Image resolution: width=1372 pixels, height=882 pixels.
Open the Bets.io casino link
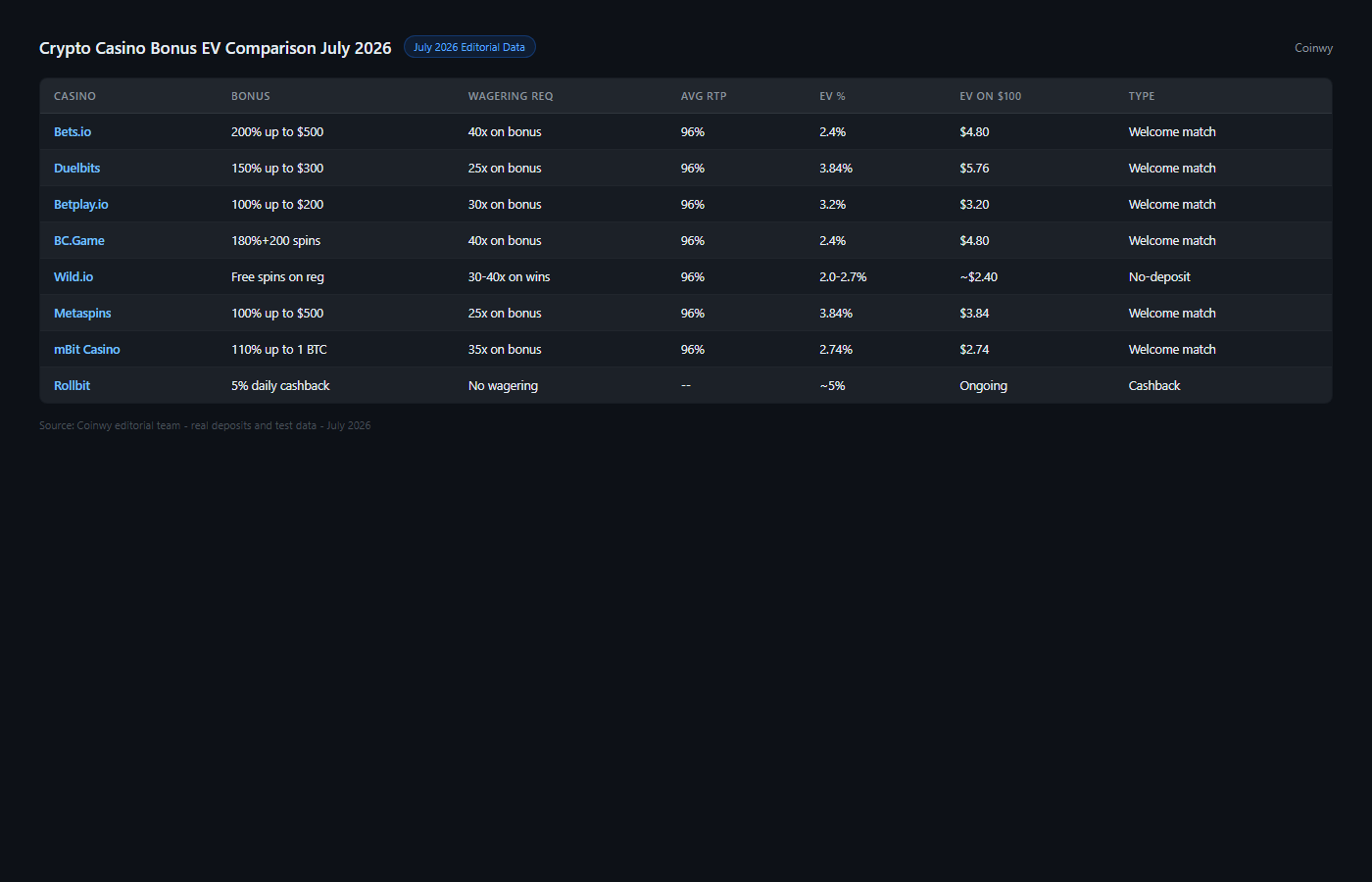[x=73, y=132]
